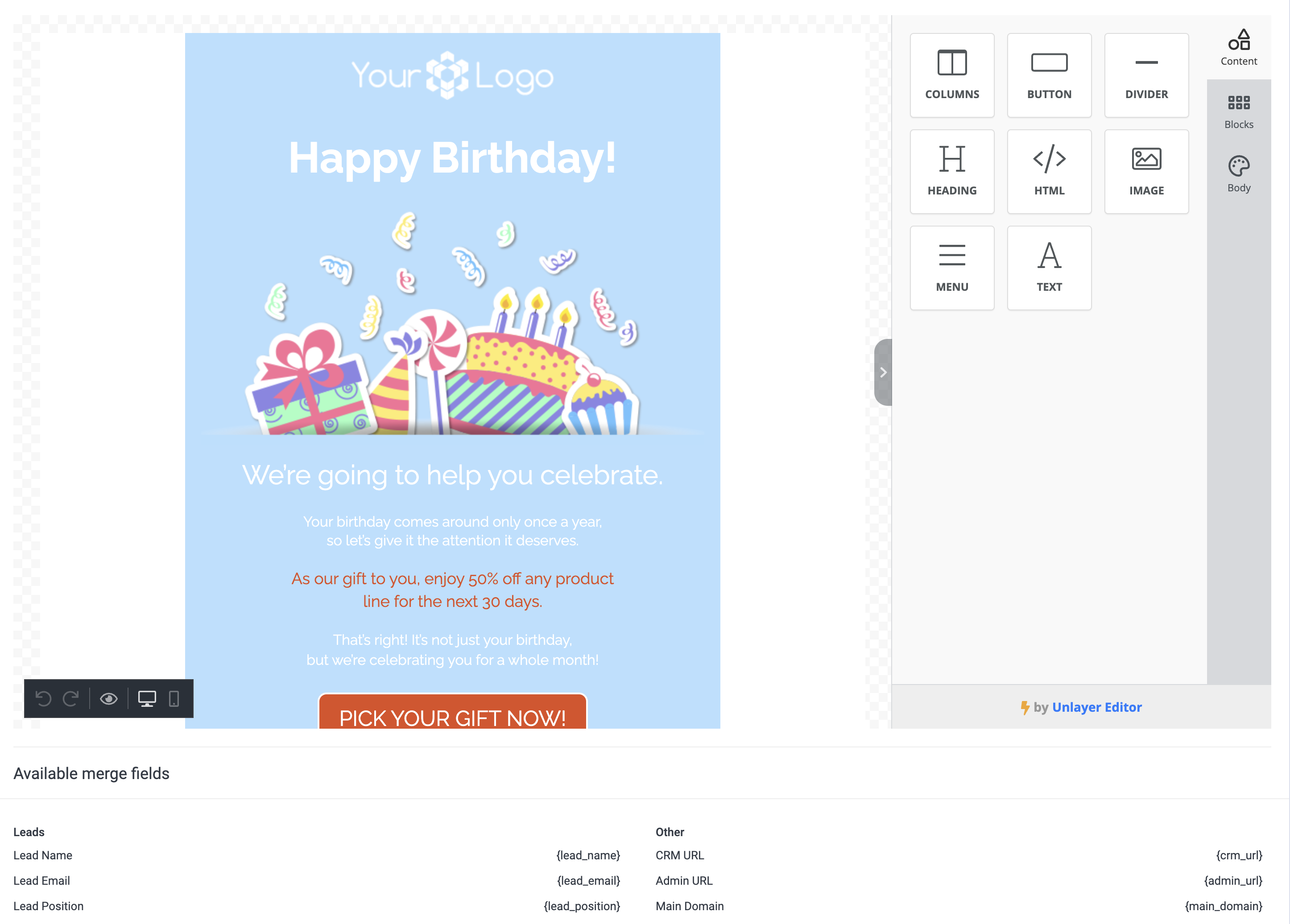Select the Button content block
Image resolution: width=1290 pixels, height=924 pixels.
(x=1049, y=75)
